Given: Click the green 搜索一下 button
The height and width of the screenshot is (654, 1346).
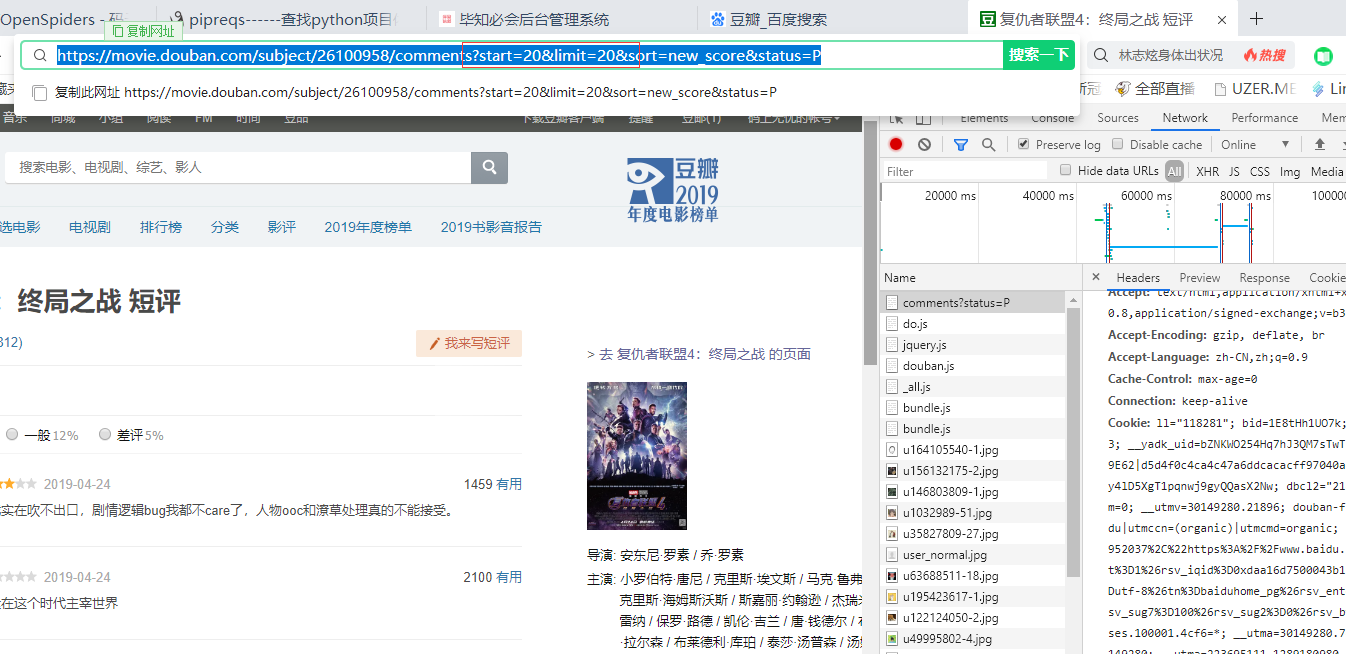Looking at the screenshot, I should [1038, 55].
